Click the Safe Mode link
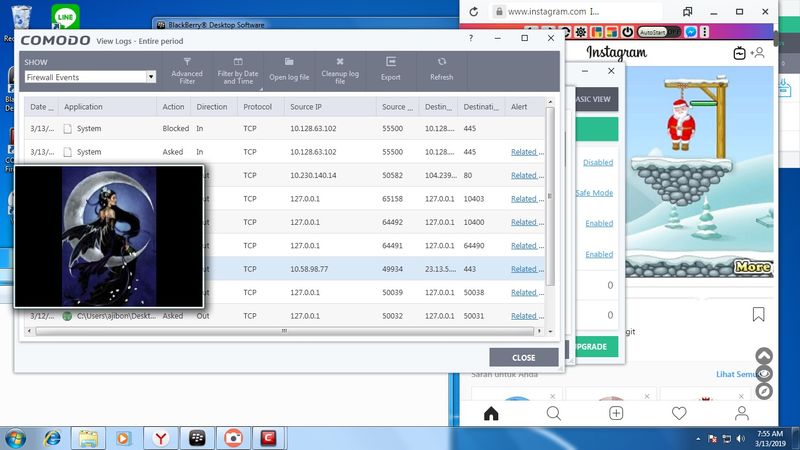Viewport: 800px width, 450px height. click(594, 193)
